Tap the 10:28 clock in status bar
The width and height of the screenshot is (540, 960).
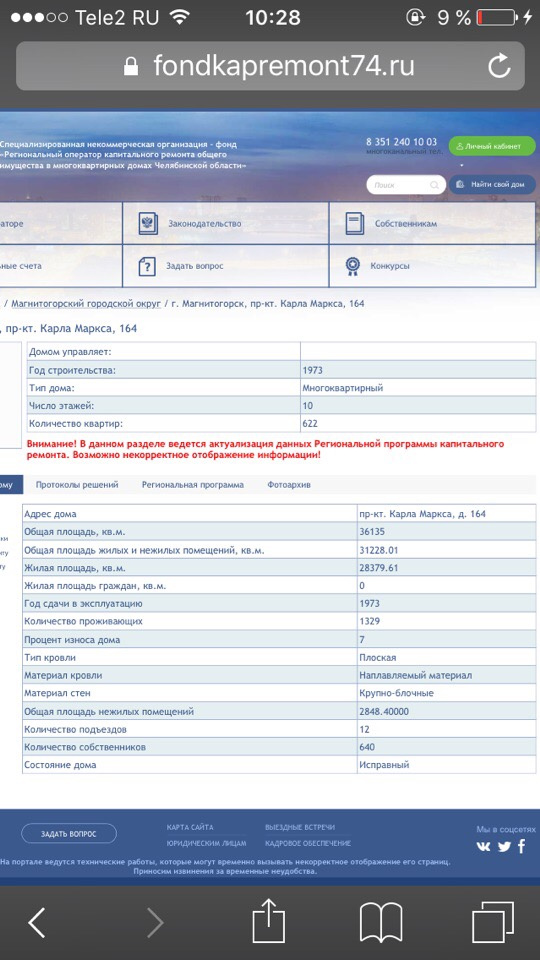click(x=273, y=17)
